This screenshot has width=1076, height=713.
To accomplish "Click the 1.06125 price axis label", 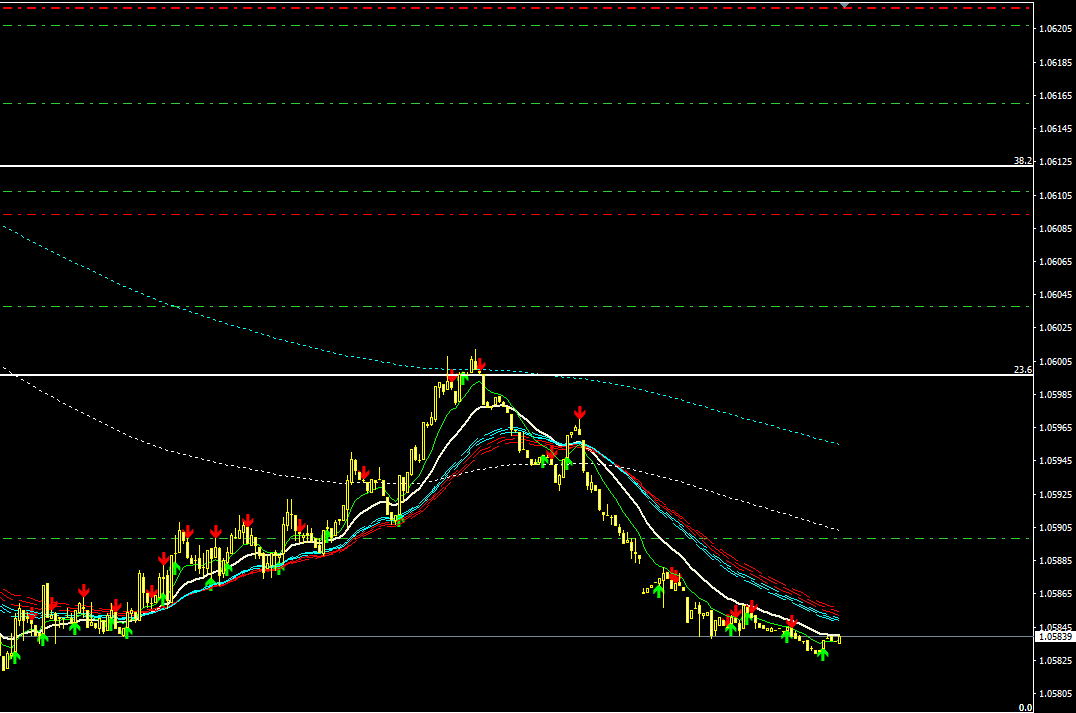I will pos(1055,162).
